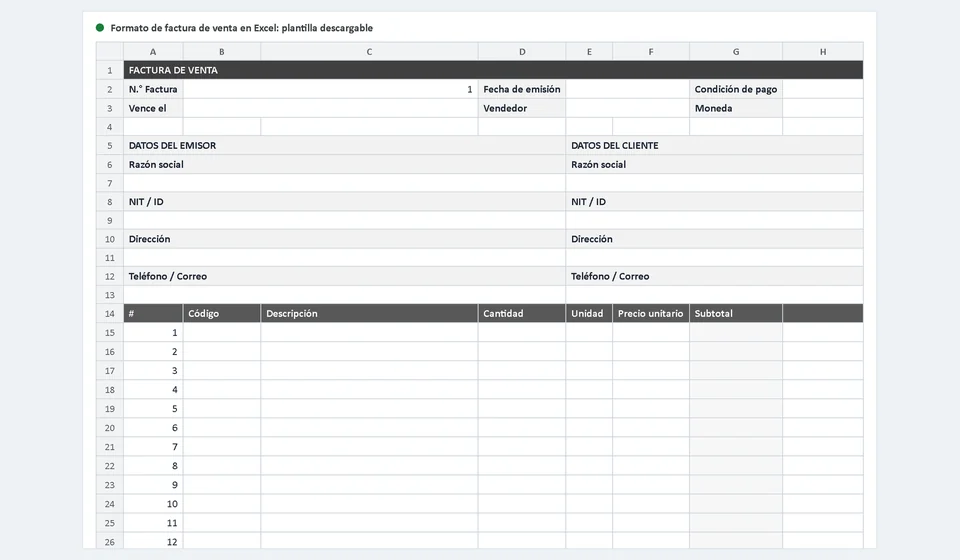Click the Moneda label cell
Image resolution: width=960 pixels, height=560 pixels.
click(736, 108)
